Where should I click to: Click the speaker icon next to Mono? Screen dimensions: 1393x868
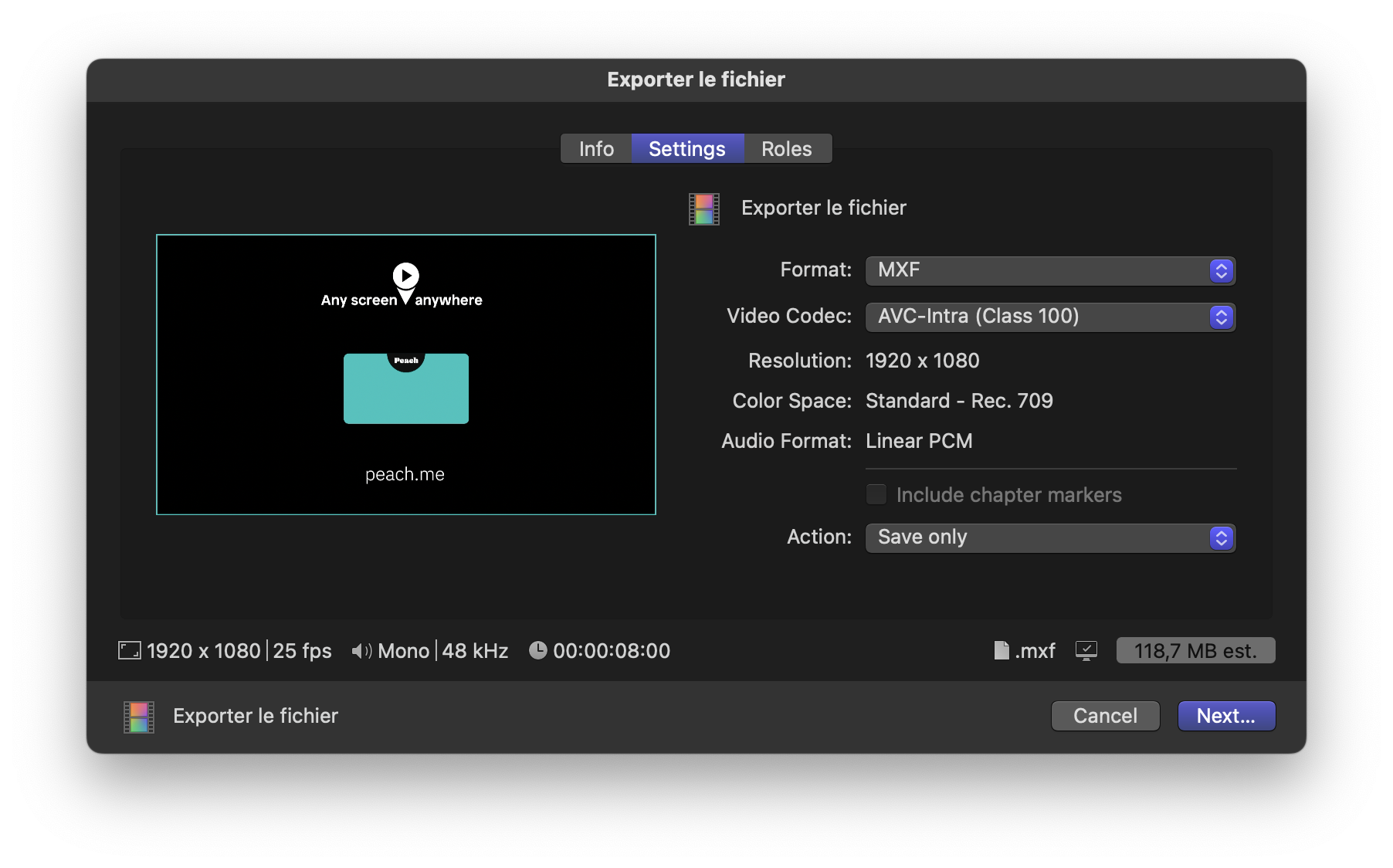pos(361,651)
